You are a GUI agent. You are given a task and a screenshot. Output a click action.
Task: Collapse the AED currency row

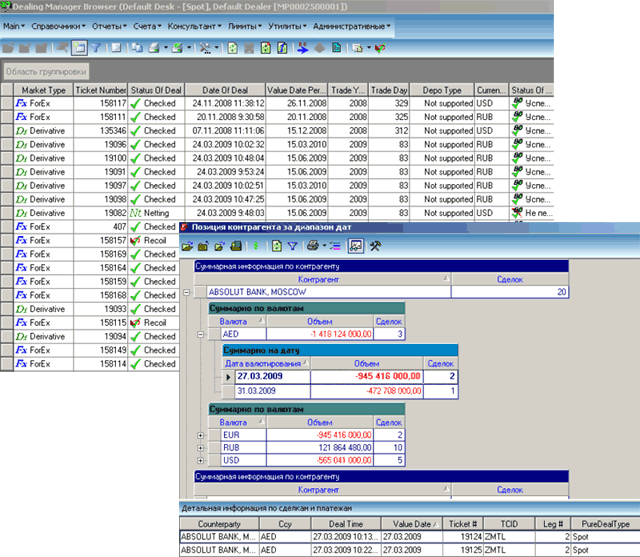[x=200, y=334]
